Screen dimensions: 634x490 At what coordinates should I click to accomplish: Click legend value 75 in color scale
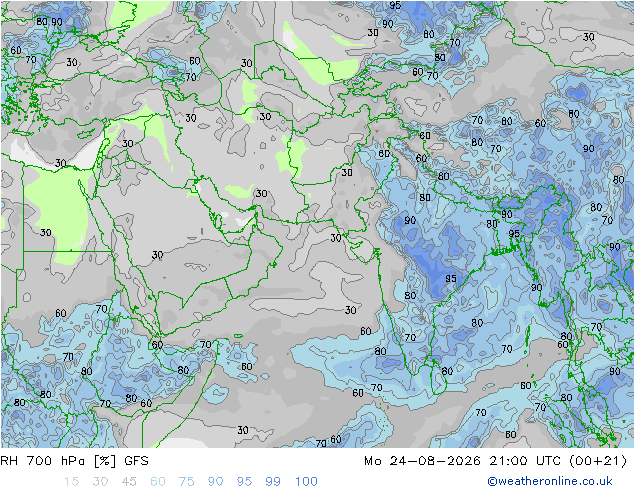click(186, 482)
